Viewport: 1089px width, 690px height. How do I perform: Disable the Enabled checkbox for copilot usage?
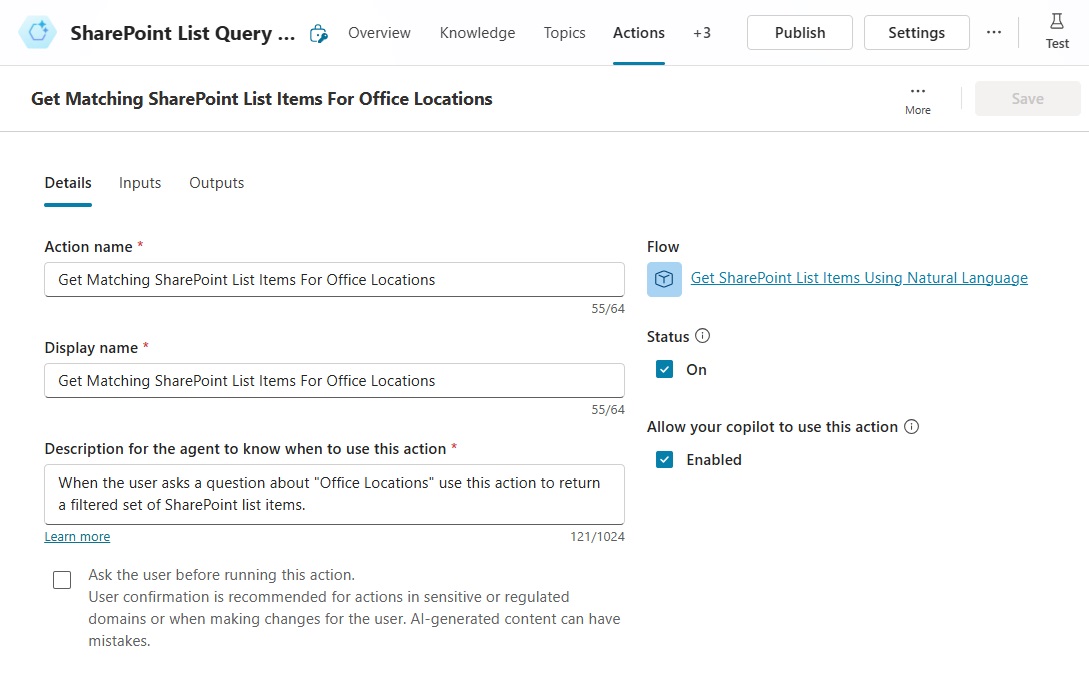(664, 459)
